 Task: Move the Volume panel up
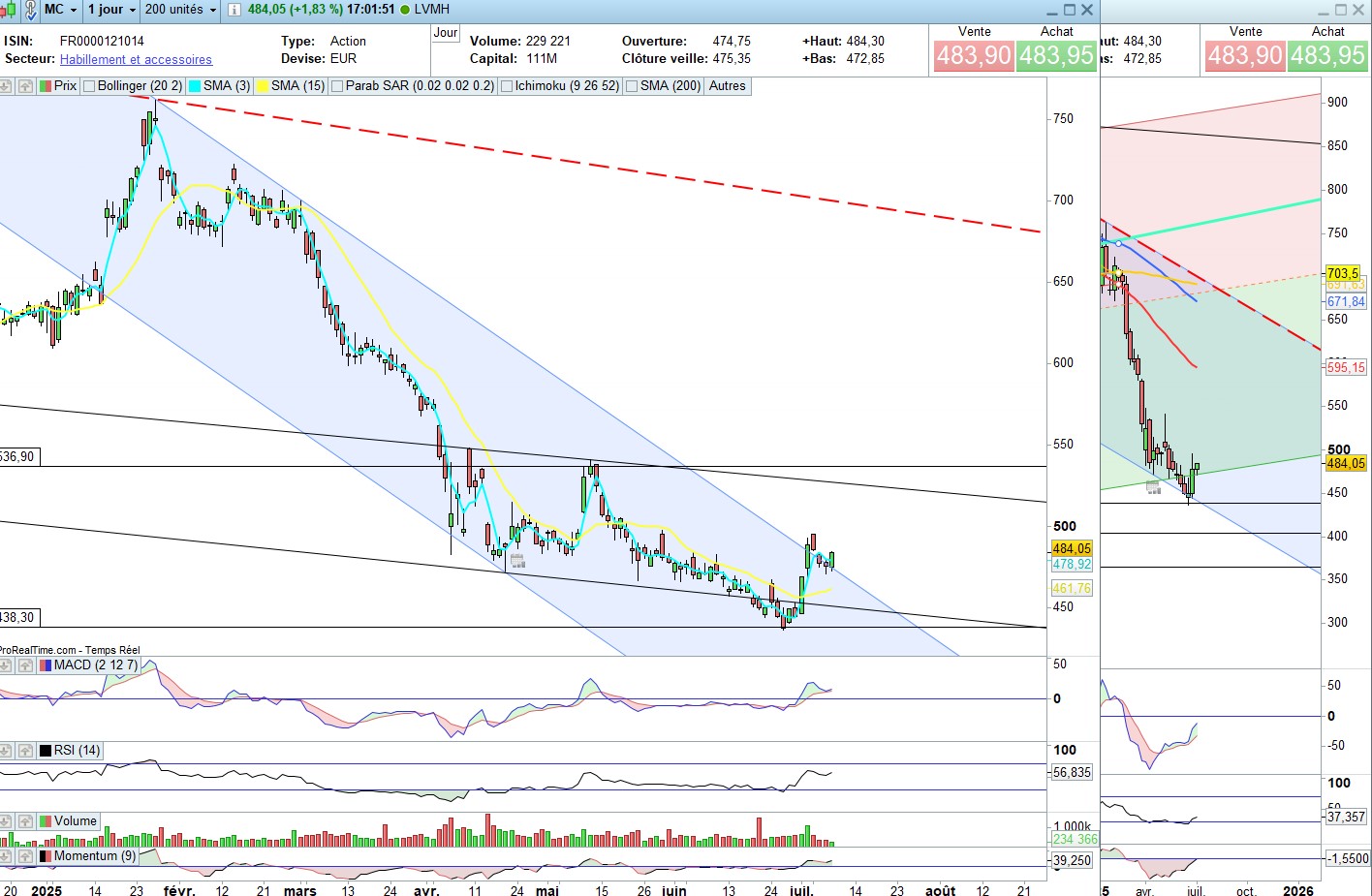pyautogui.click(x=26, y=821)
